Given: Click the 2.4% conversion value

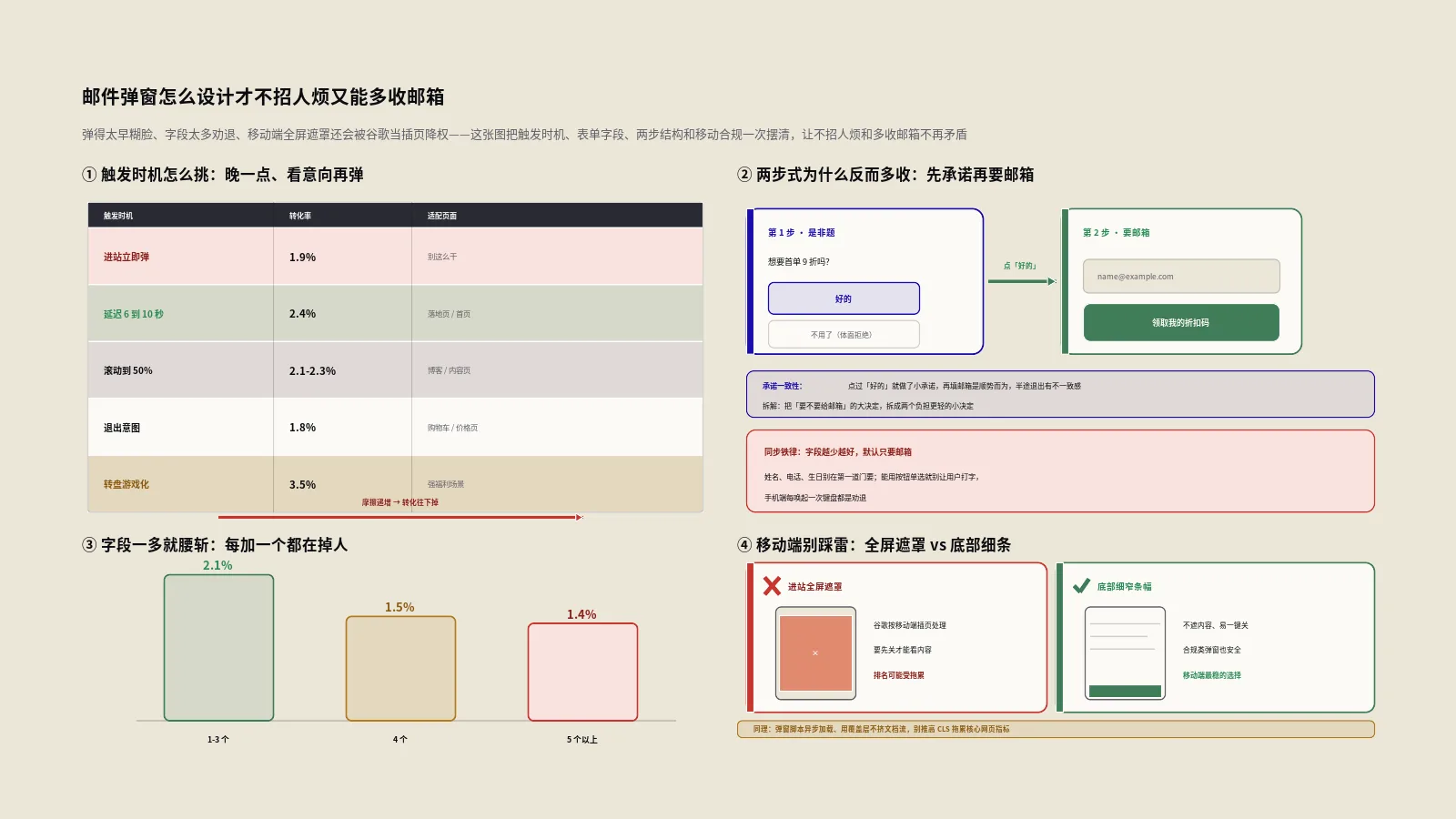Looking at the screenshot, I should click(x=302, y=314).
